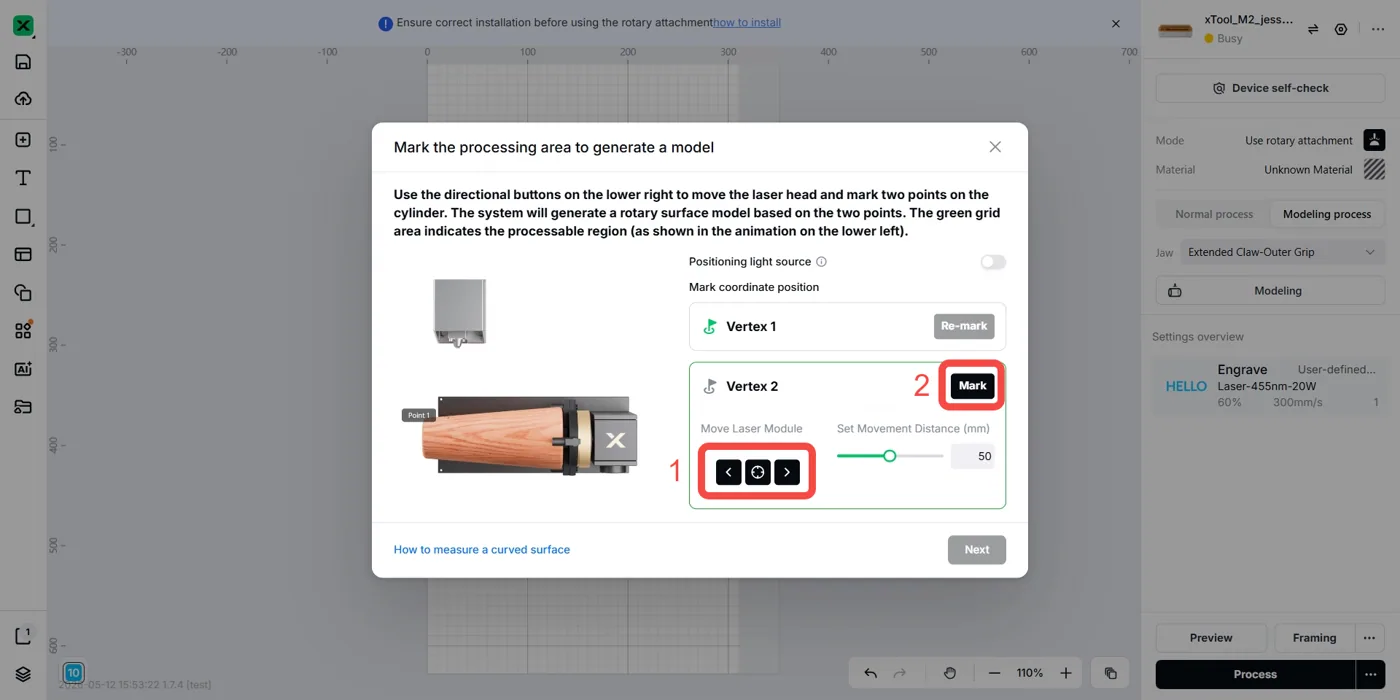Image resolution: width=1400 pixels, height=700 pixels.
Task: Switch to the Modeling process tab
Action: (1327, 214)
